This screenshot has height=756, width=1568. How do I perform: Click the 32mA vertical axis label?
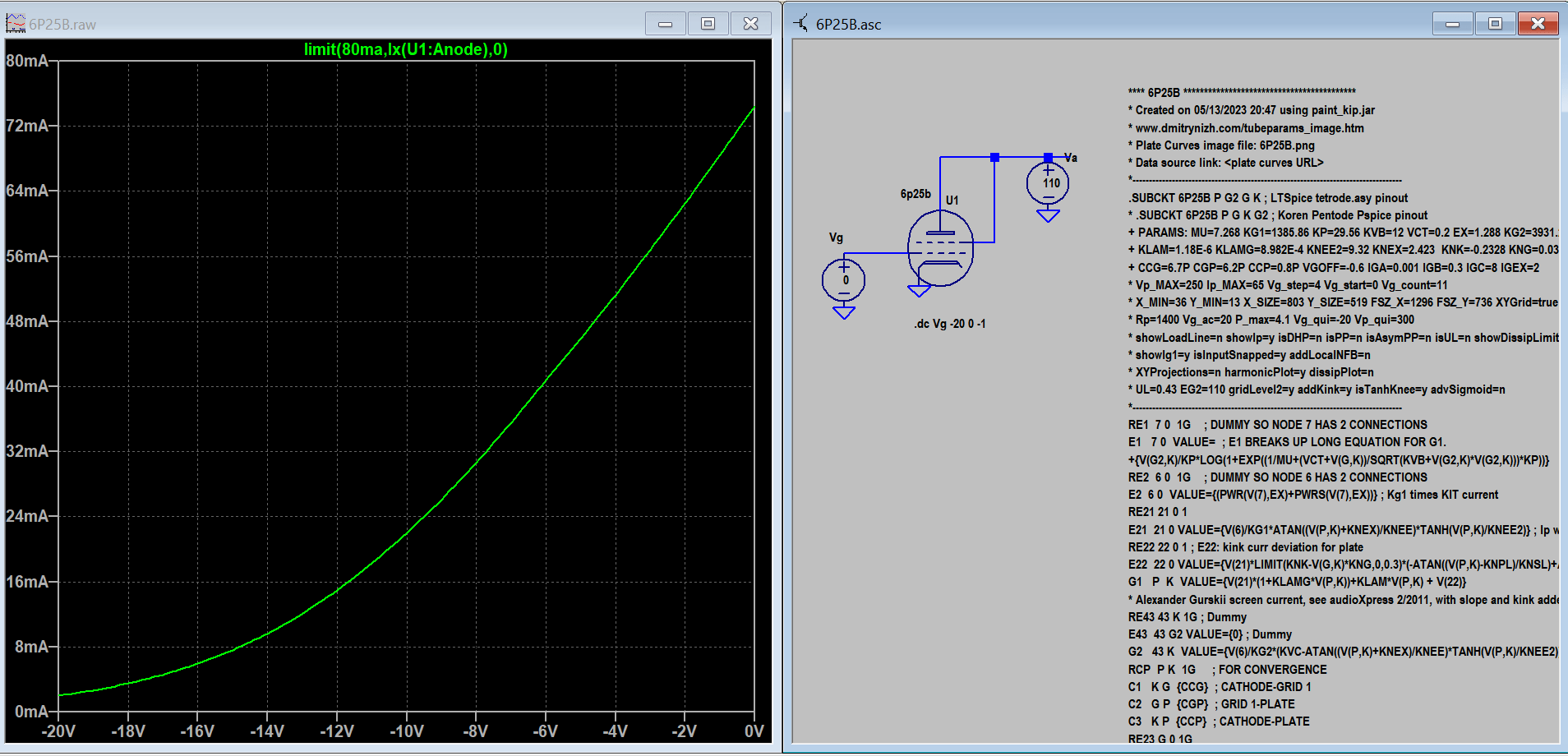(27, 451)
